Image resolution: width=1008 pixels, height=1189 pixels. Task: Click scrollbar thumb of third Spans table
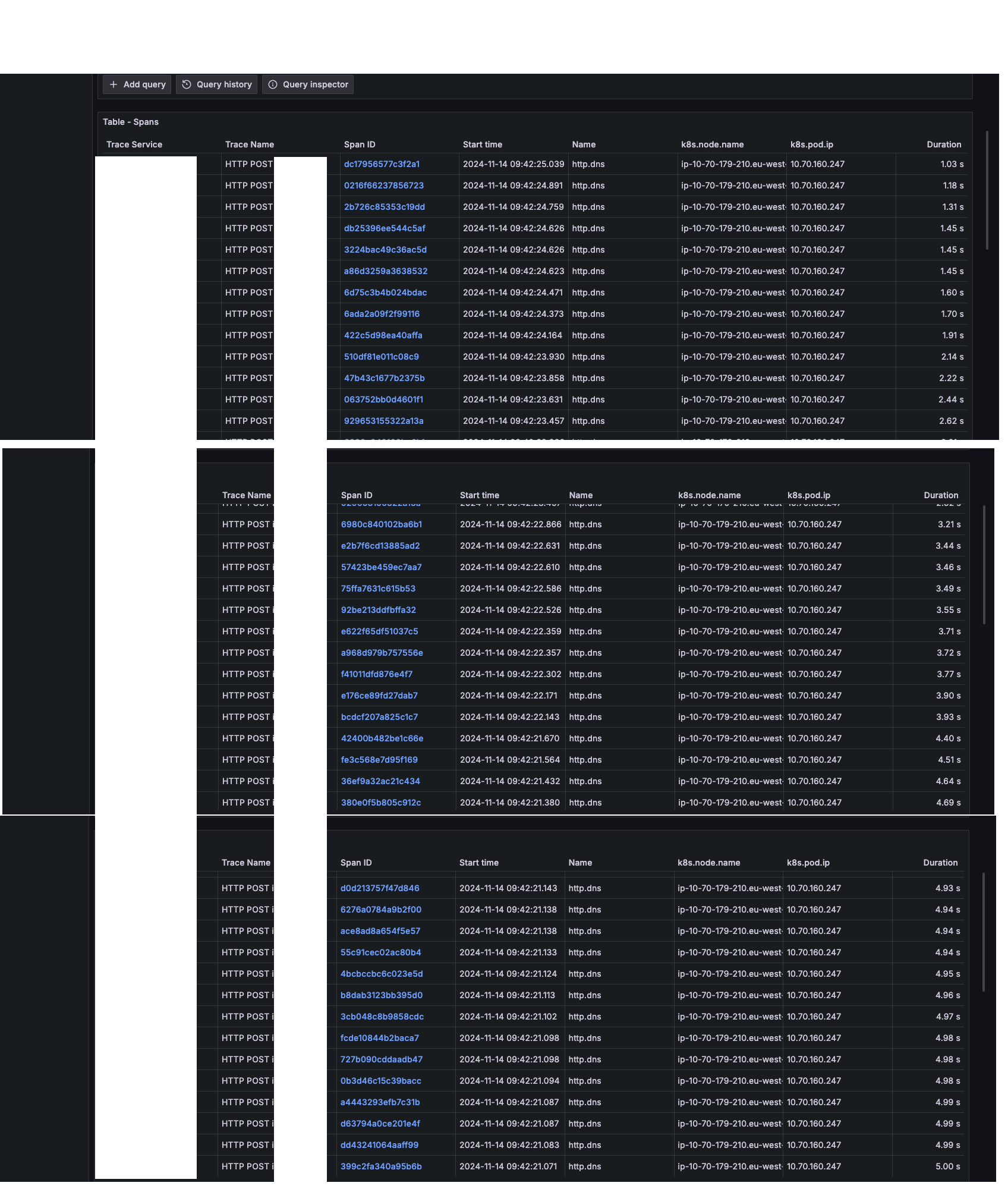click(x=984, y=932)
